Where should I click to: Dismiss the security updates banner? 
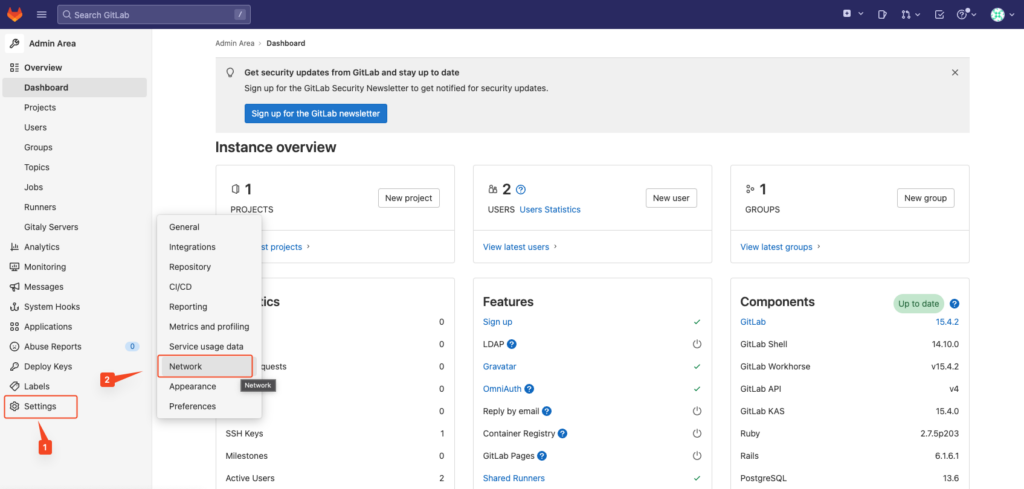click(955, 72)
